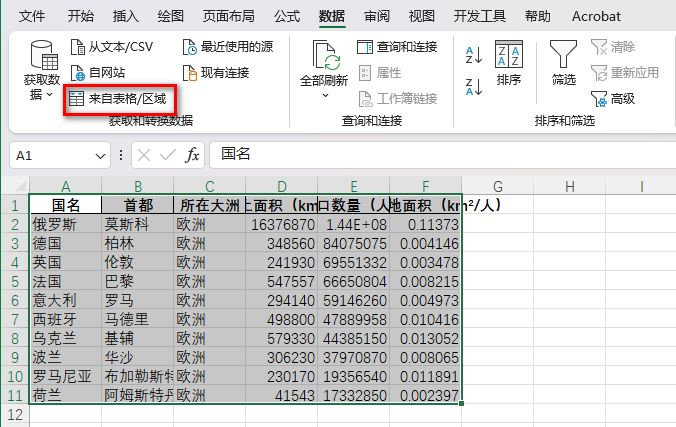Image resolution: width=676 pixels, height=427 pixels.
Task: Click the fx Insert Function icon
Action: point(192,155)
